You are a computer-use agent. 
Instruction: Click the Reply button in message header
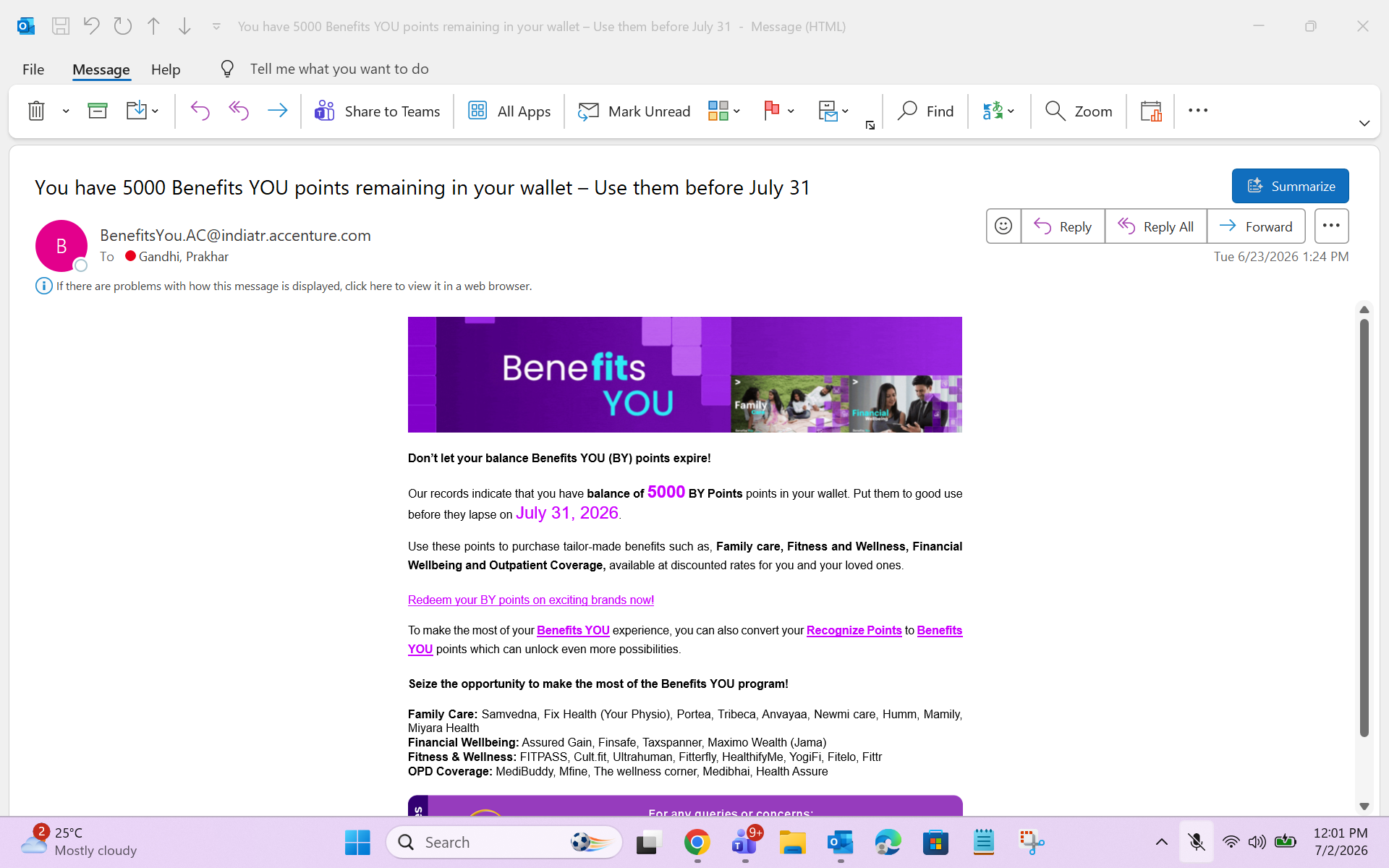tap(1063, 226)
